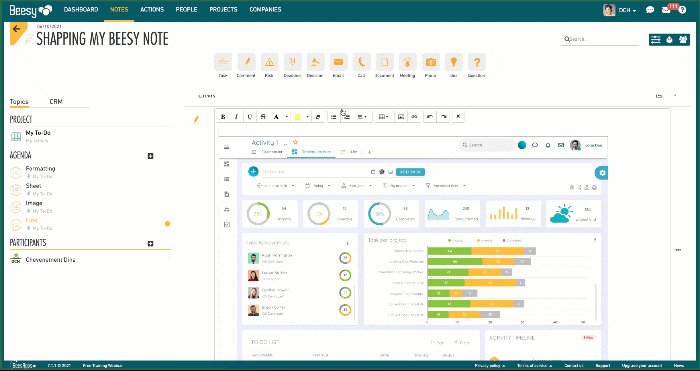Click the orange pencil beside the editor
This screenshot has width=700, height=371.
(x=196, y=119)
